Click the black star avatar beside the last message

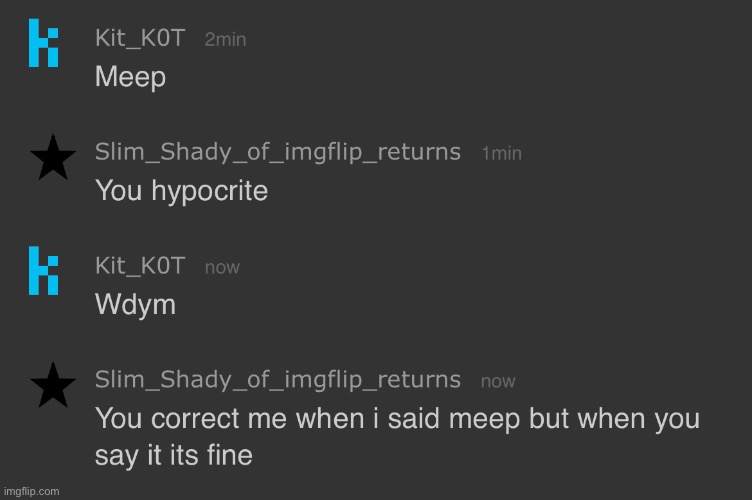[52, 385]
